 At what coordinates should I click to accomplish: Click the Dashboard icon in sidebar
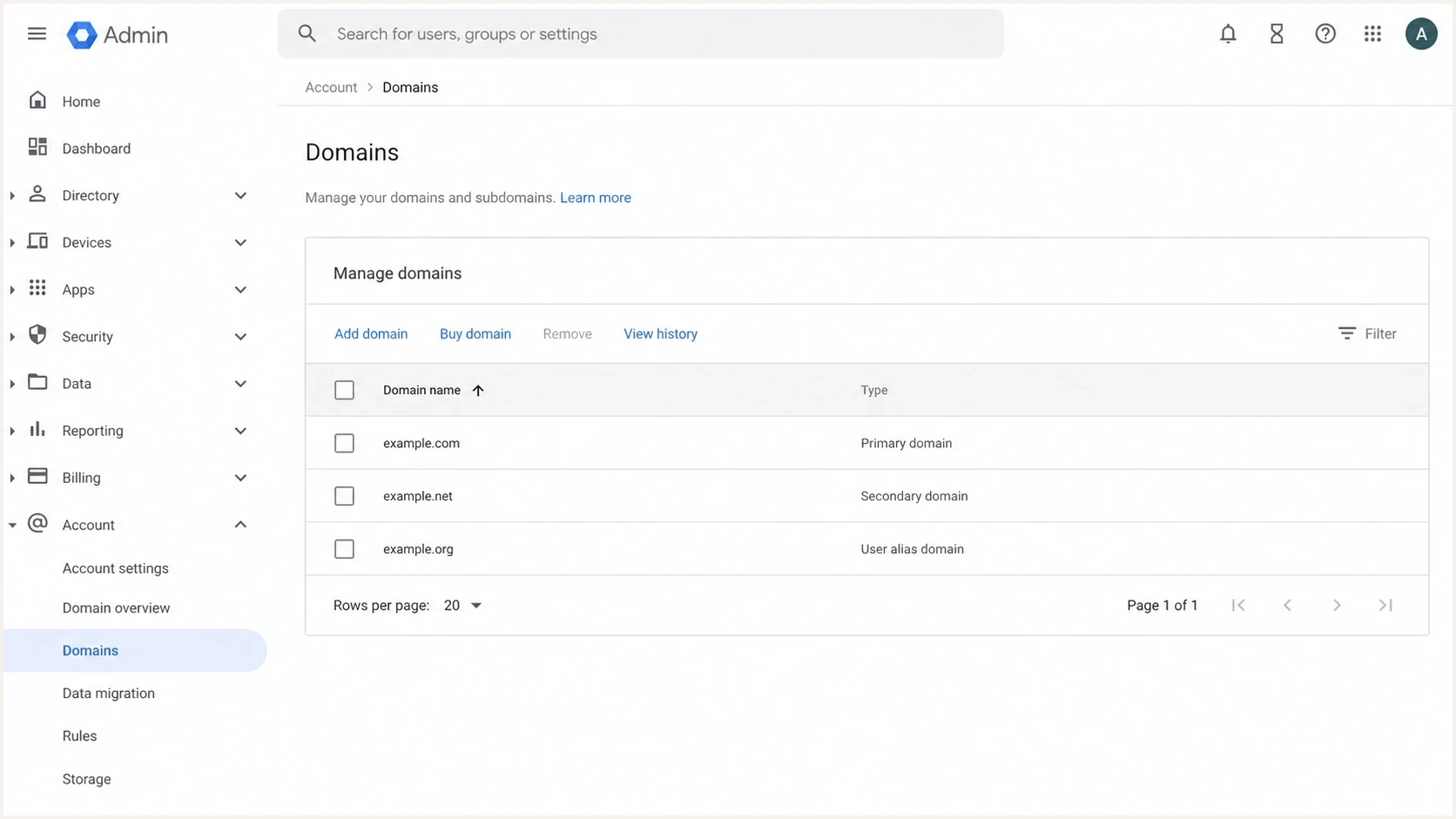point(37,147)
